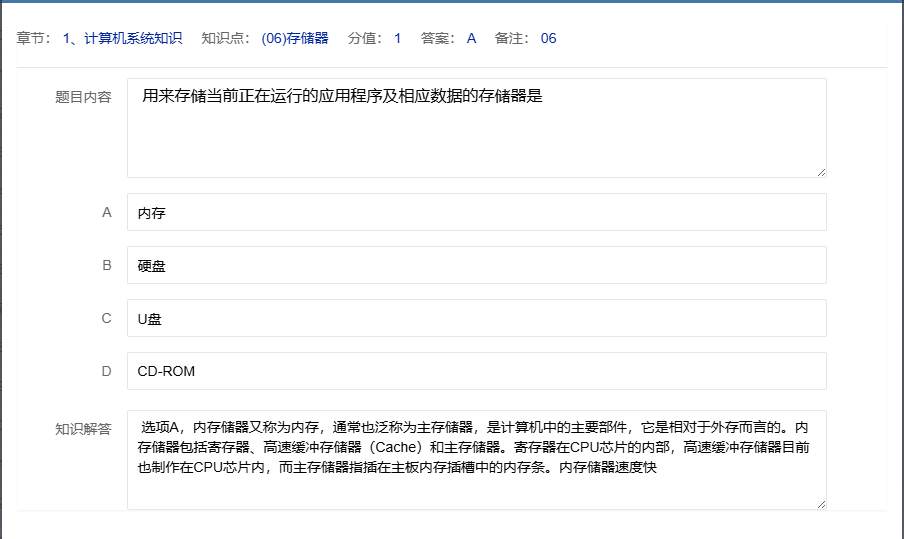This screenshot has width=904, height=539.
Task: Click option A field containing 内存
Action: coord(476,212)
